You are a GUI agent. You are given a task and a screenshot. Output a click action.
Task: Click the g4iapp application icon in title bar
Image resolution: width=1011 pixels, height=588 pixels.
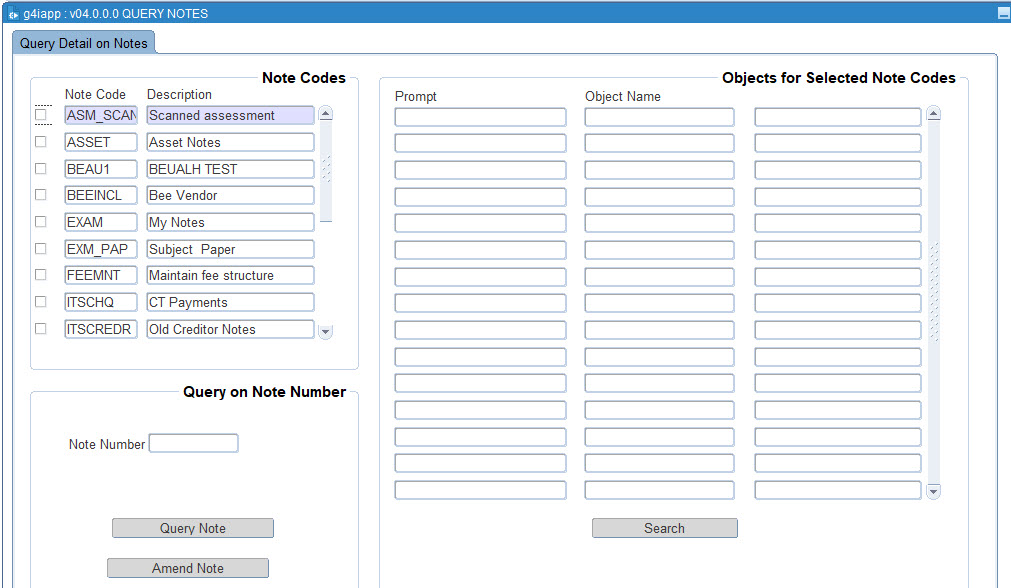point(14,12)
